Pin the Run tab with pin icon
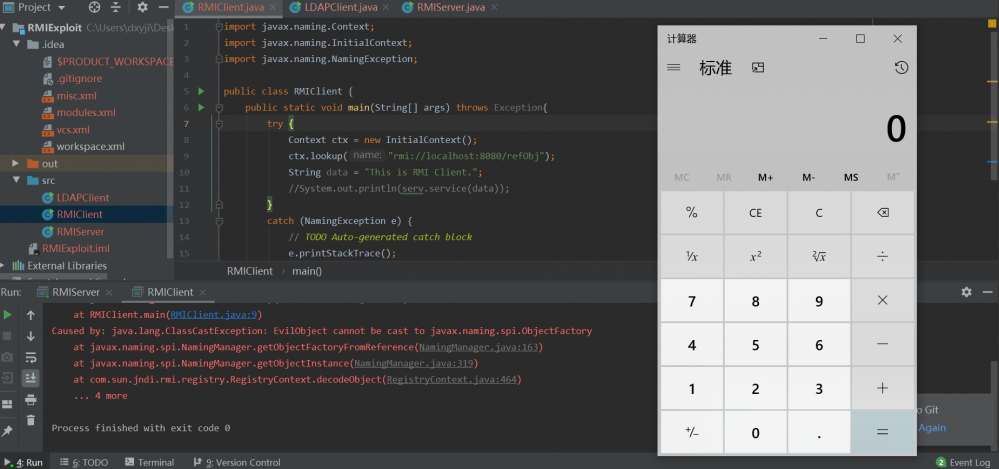This screenshot has height=469, width=999. click(8, 431)
